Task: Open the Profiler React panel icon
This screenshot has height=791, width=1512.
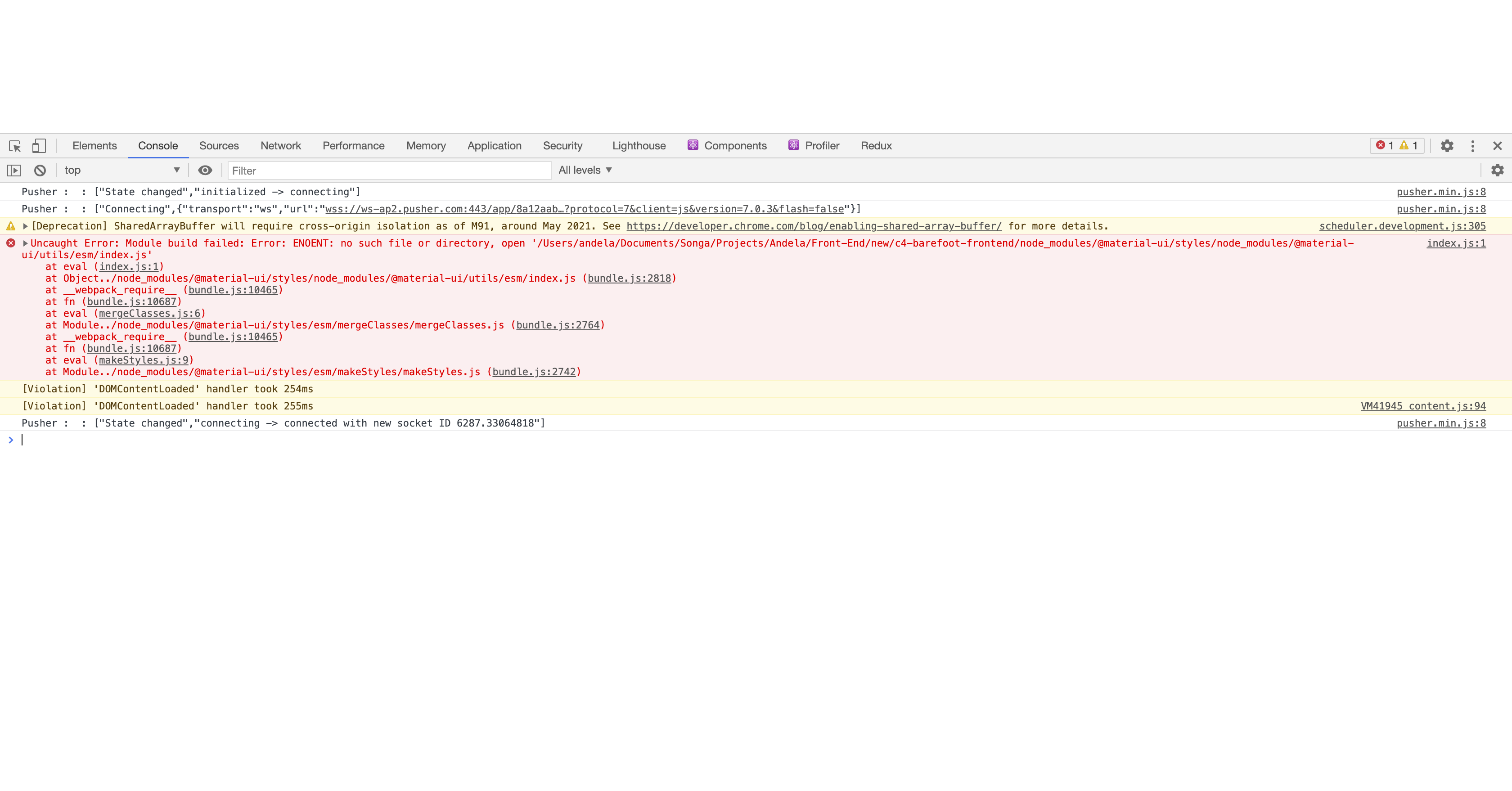Action: coord(793,145)
